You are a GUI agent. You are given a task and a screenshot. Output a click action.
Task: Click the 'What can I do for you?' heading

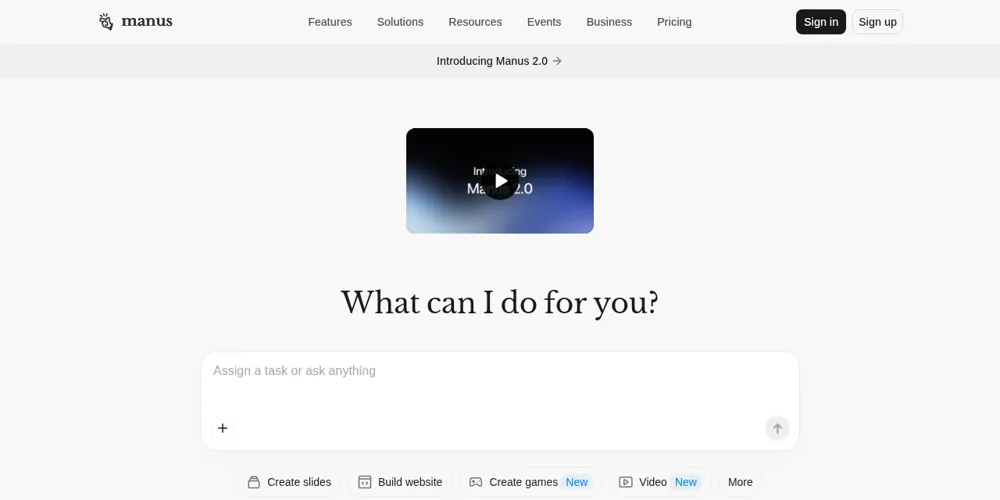click(x=499, y=303)
